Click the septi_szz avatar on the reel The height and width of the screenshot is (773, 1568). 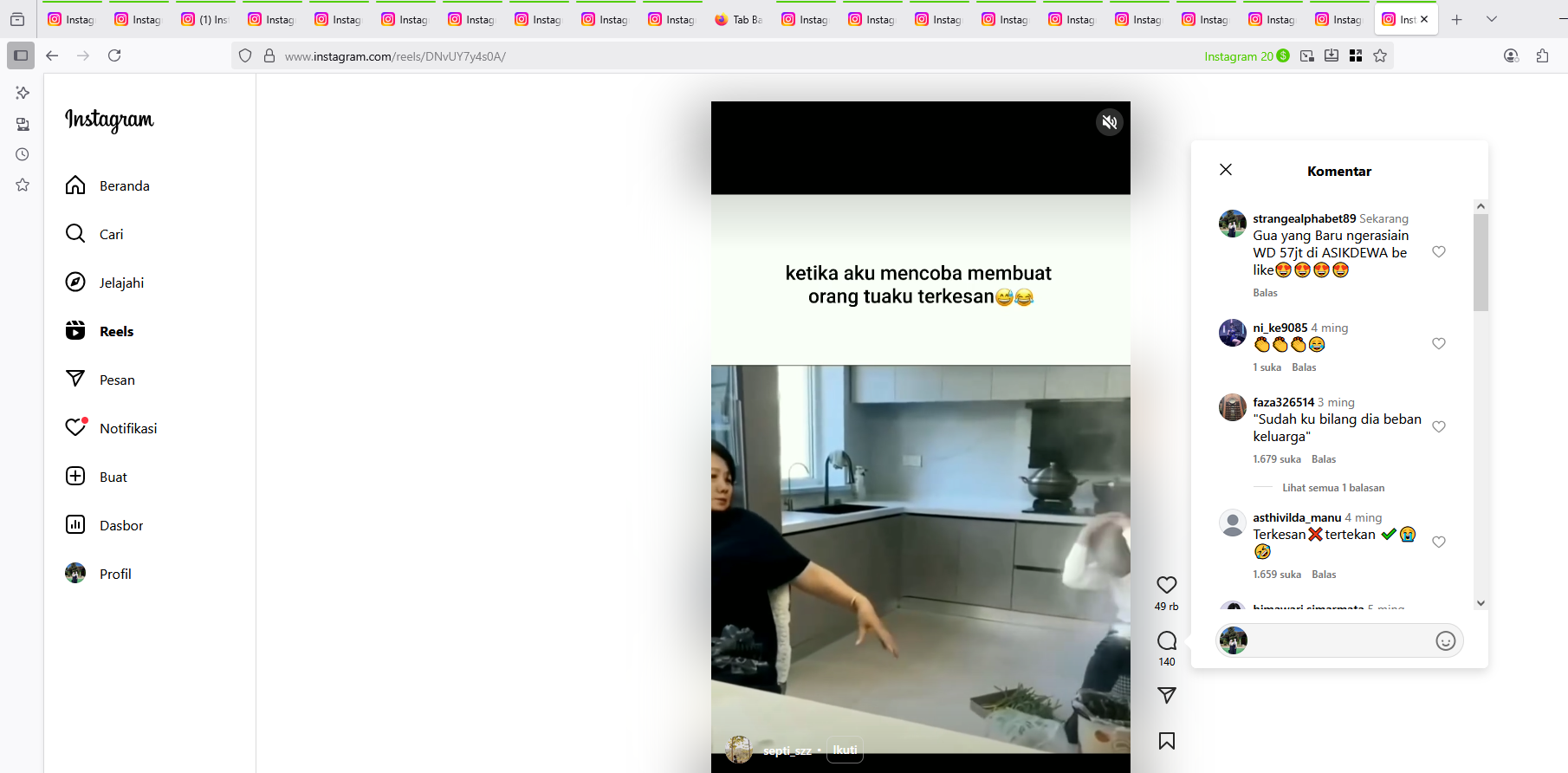tap(739, 750)
